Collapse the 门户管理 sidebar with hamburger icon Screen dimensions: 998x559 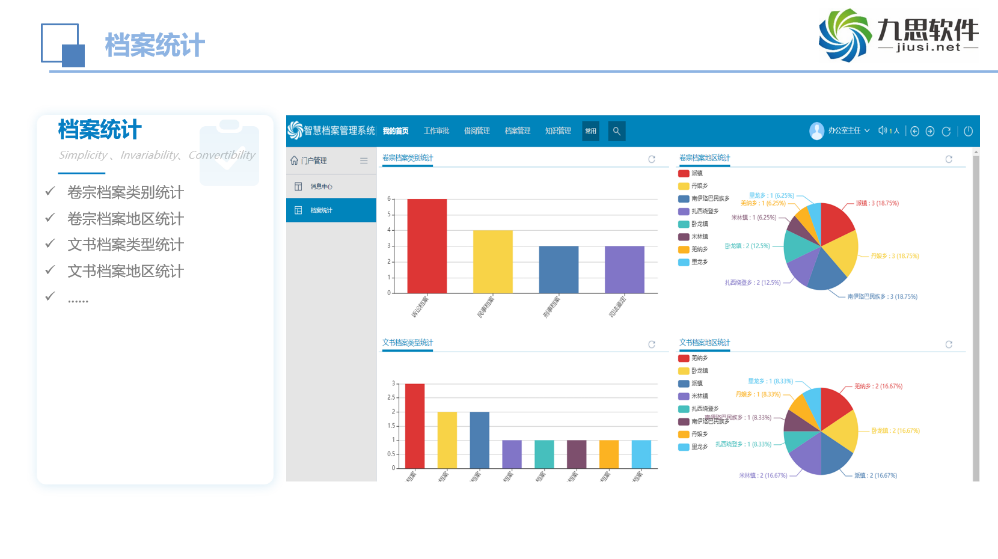click(x=364, y=160)
